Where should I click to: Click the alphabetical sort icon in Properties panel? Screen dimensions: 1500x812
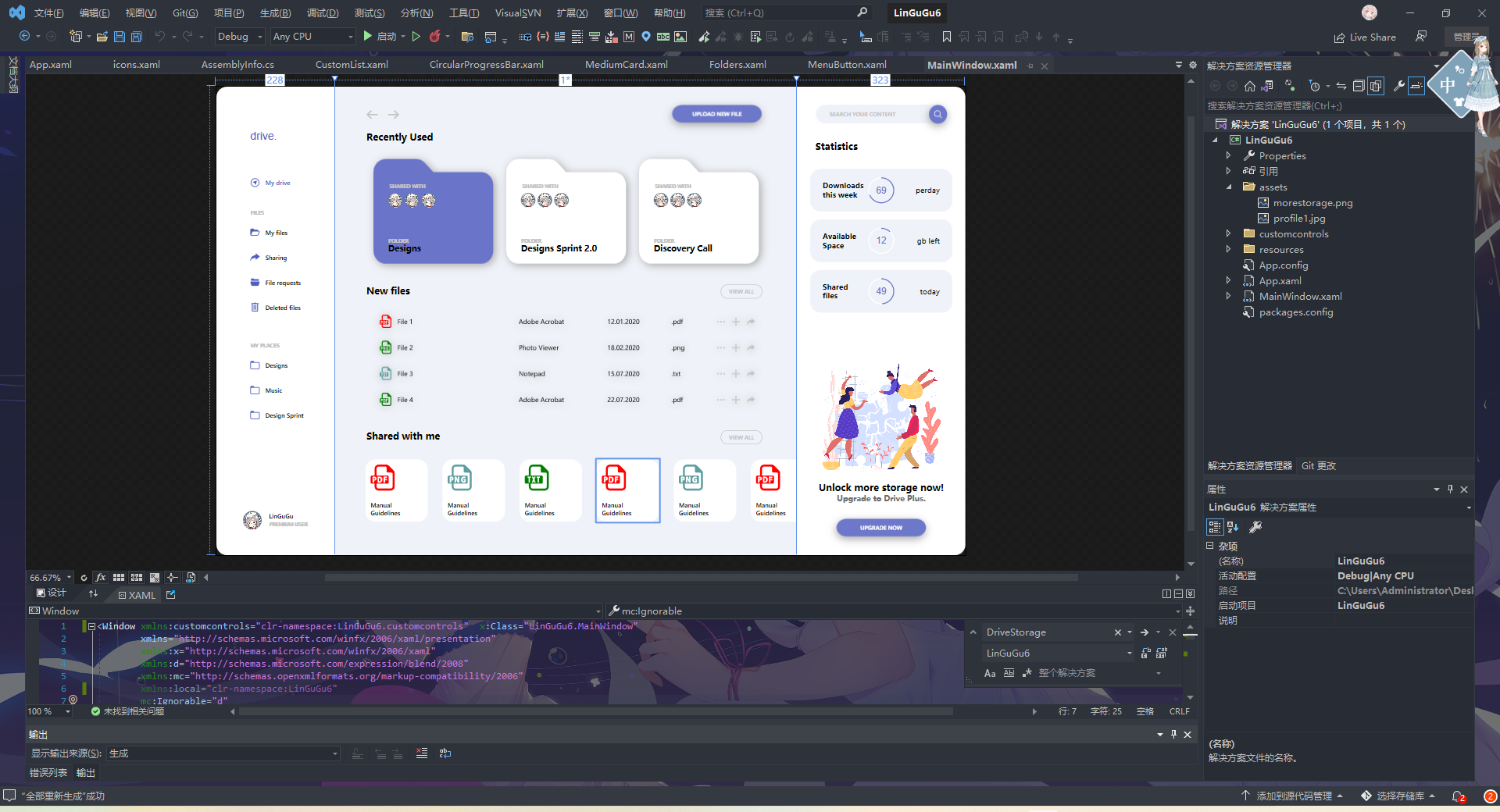point(1233,527)
